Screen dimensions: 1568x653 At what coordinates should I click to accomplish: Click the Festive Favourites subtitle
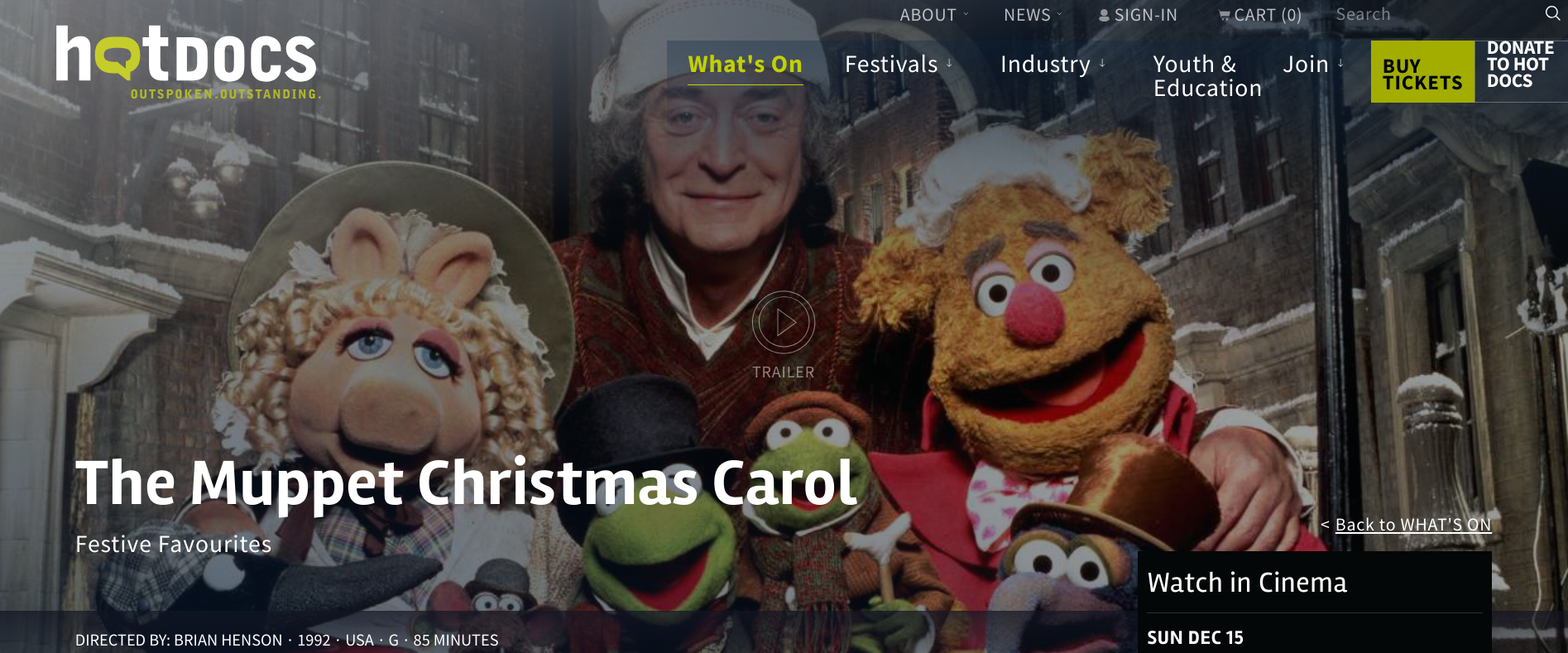coord(174,544)
